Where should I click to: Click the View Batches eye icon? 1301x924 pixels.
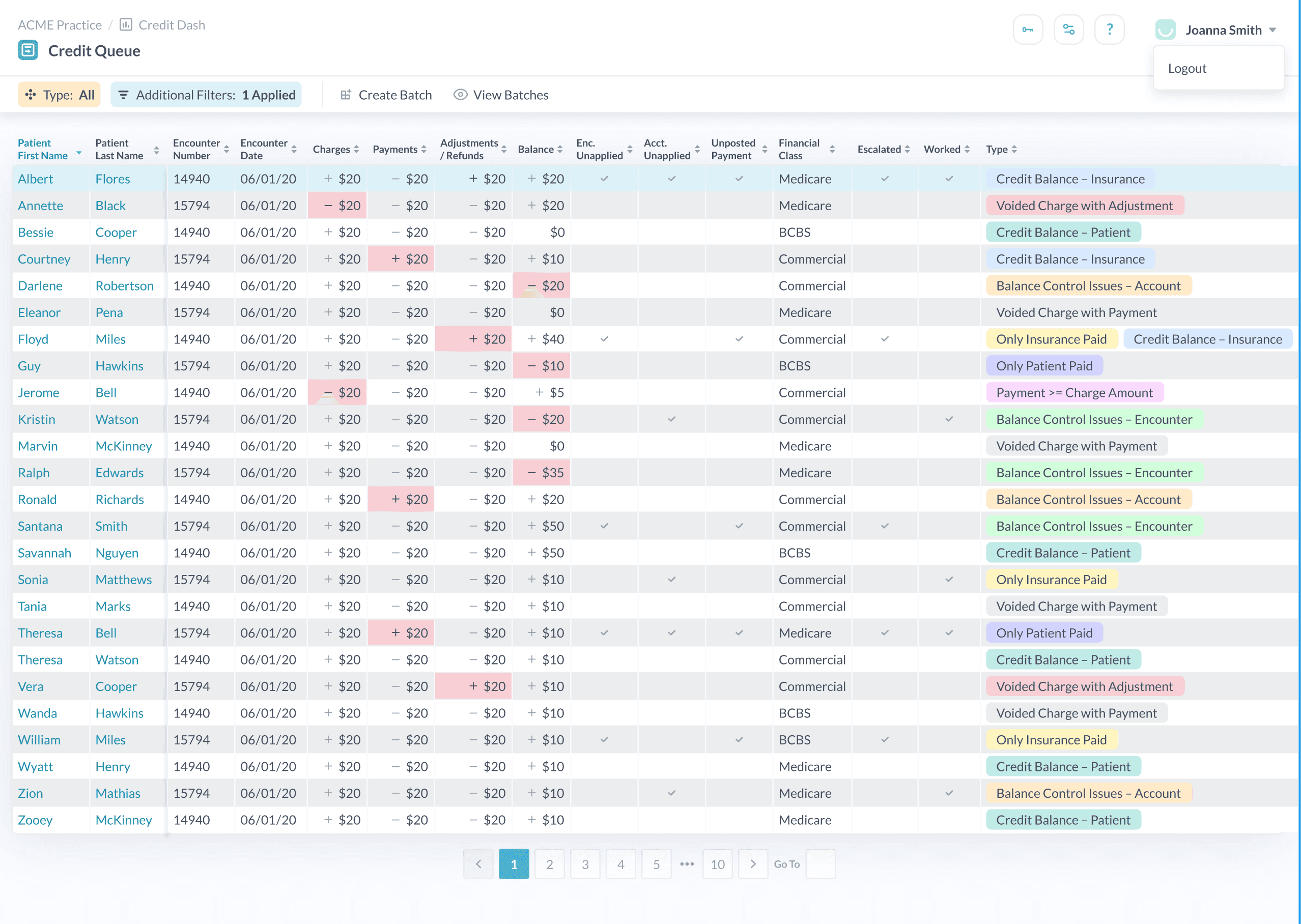coord(460,95)
